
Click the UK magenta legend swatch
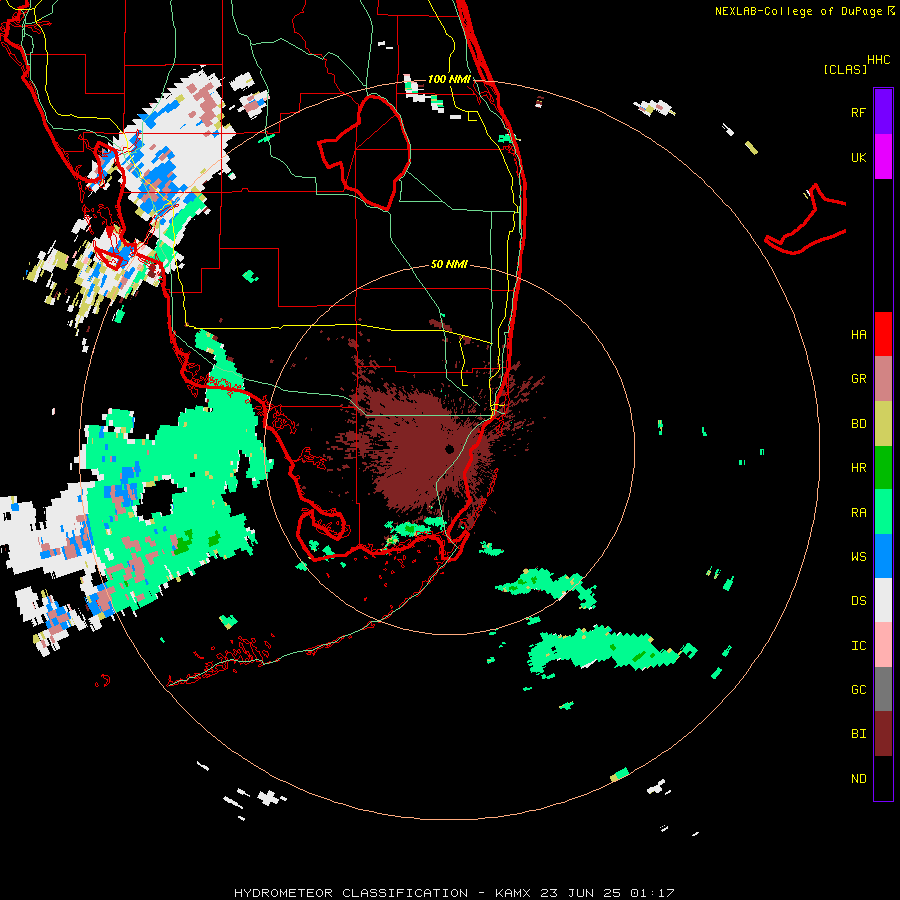point(883,157)
